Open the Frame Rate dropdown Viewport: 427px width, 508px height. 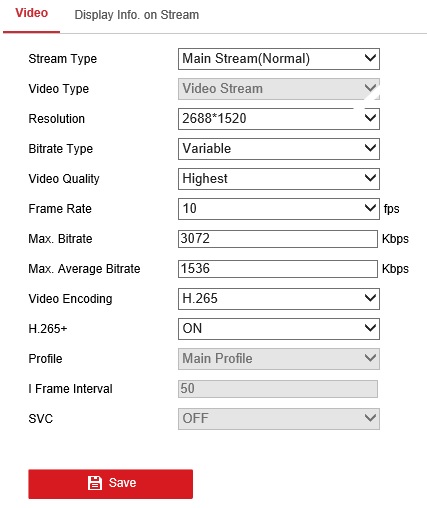pyautogui.click(x=279, y=209)
